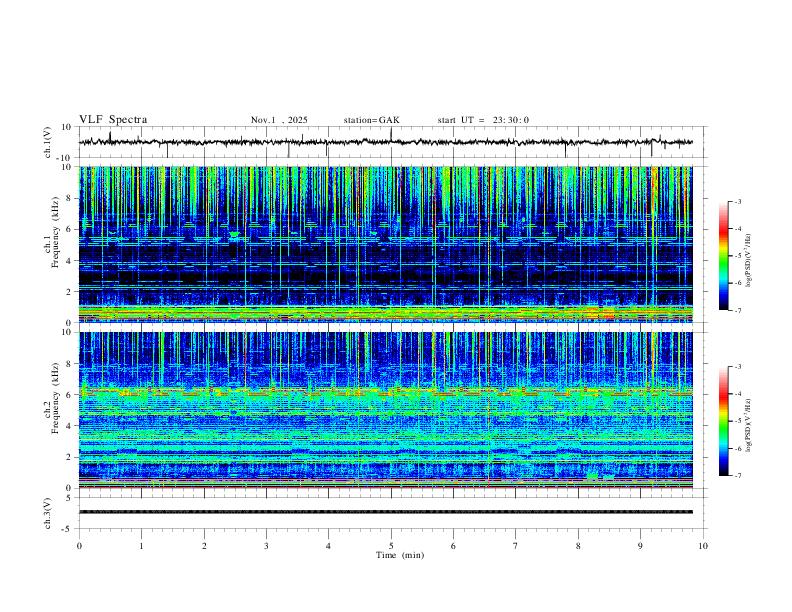Click the upper ch.1 PSD color bar
Viewport: 792px width, 612px height.
724,256
